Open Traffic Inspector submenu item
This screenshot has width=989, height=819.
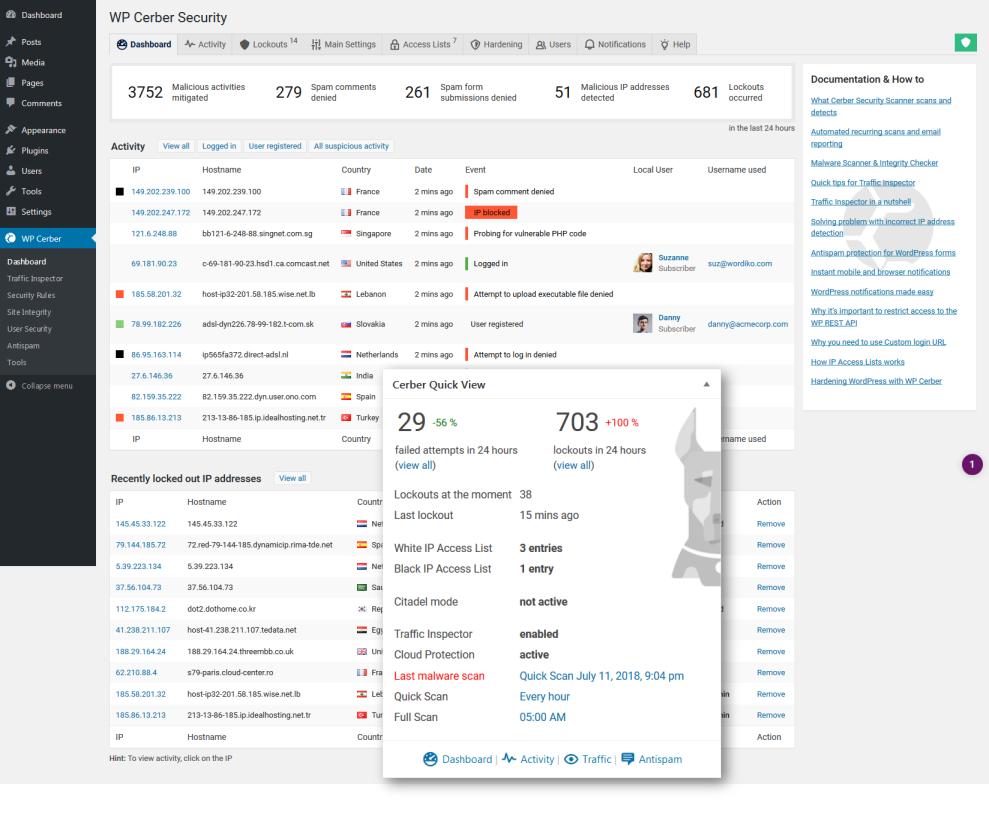point(35,278)
